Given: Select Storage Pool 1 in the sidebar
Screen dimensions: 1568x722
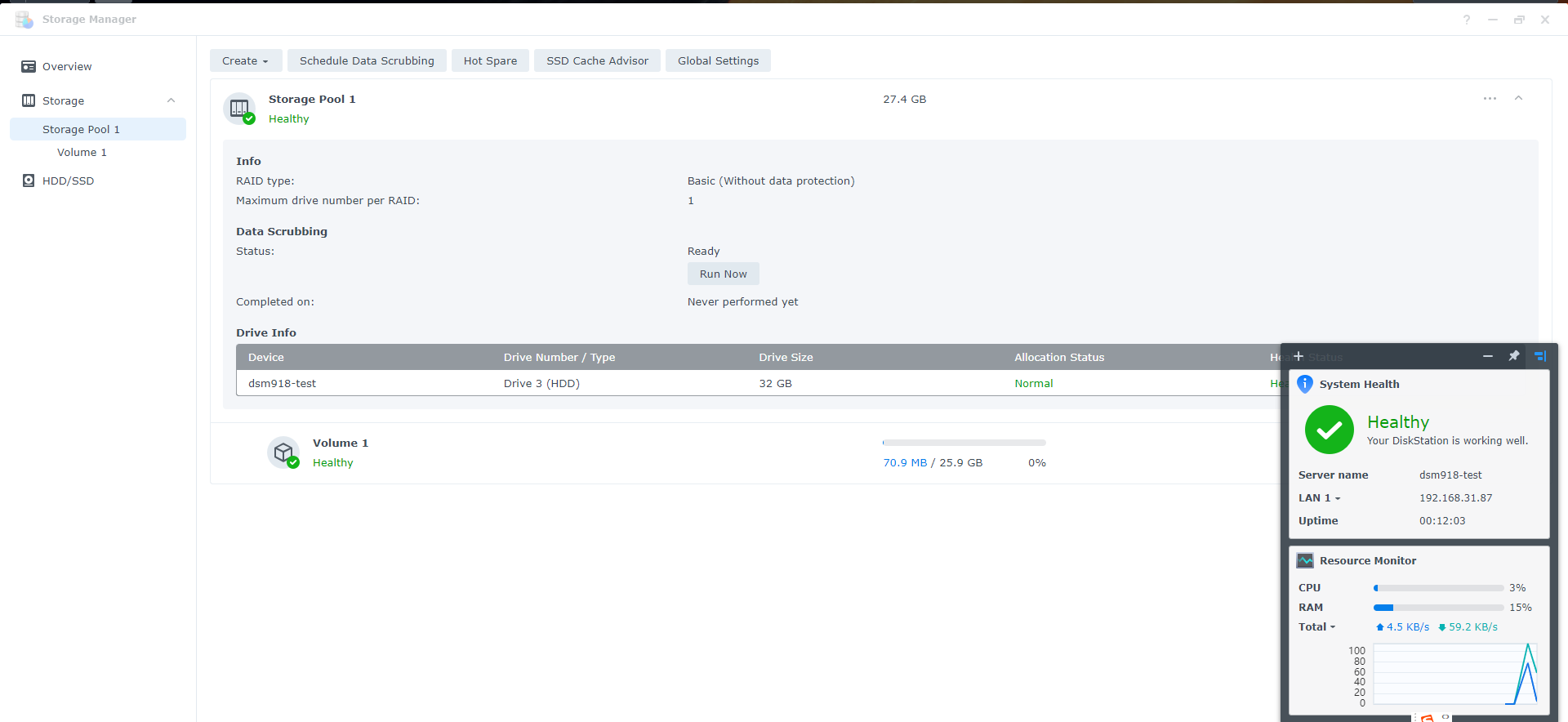Looking at the screenshot, I should point(98,129).
